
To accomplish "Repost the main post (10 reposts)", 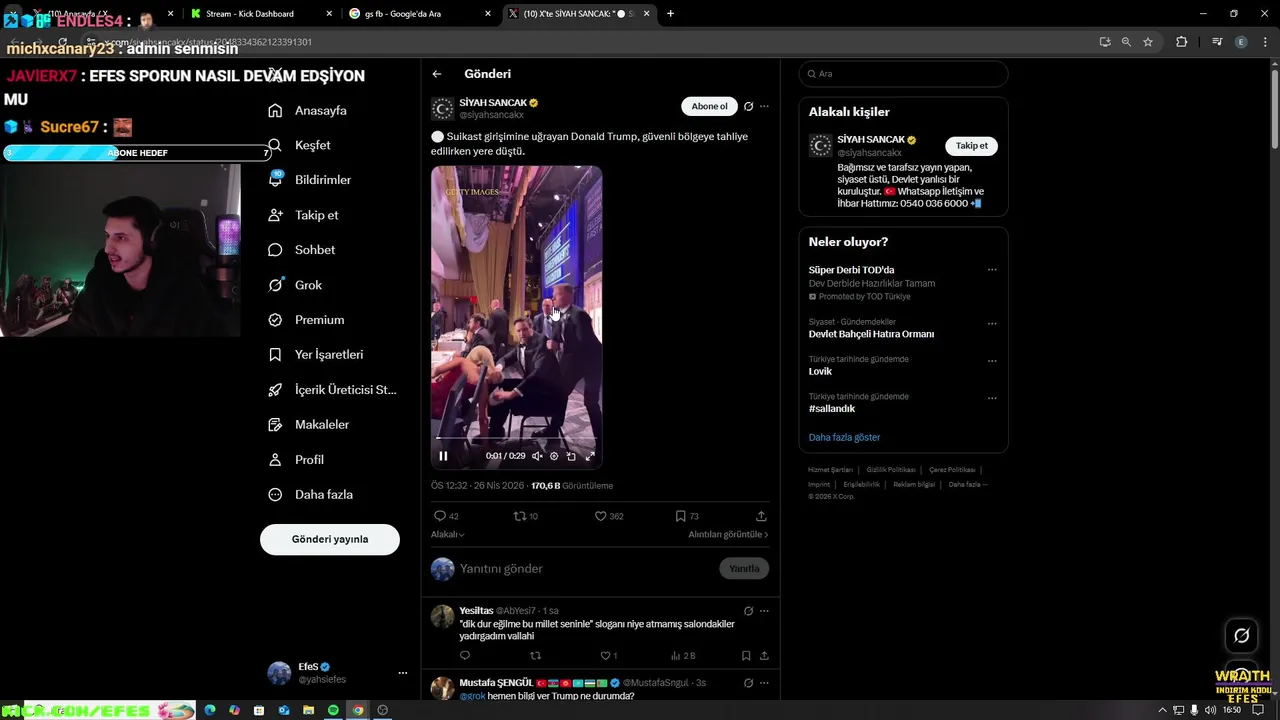I will click(526, 516).
